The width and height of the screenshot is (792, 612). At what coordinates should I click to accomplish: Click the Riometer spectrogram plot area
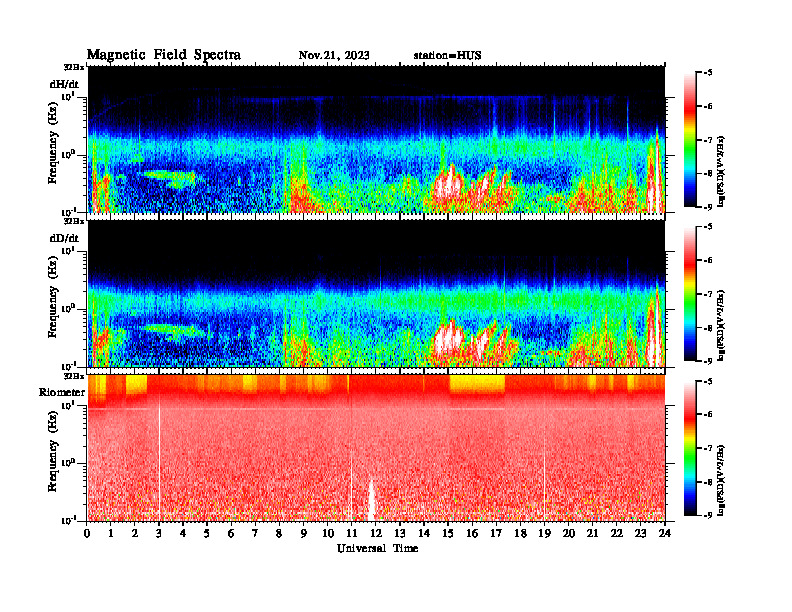[x=376, y=447]
